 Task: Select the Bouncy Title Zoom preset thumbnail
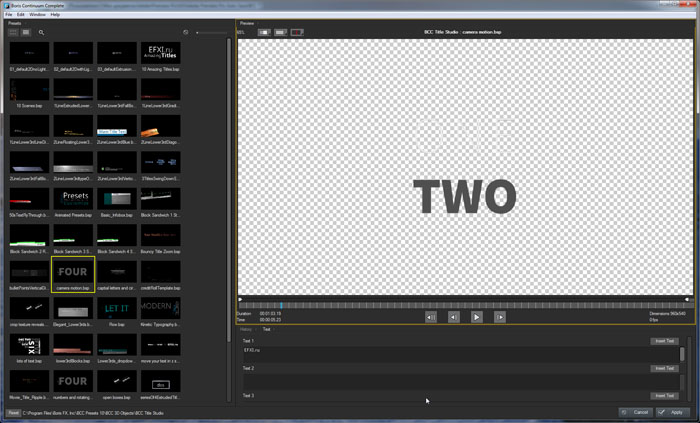[x=161, y=236]
